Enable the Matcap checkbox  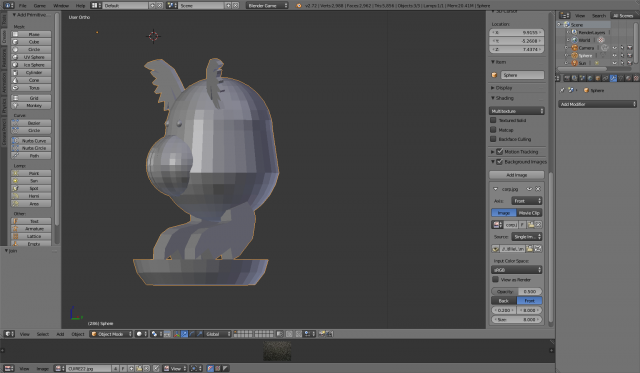click(x=493, y=130)
